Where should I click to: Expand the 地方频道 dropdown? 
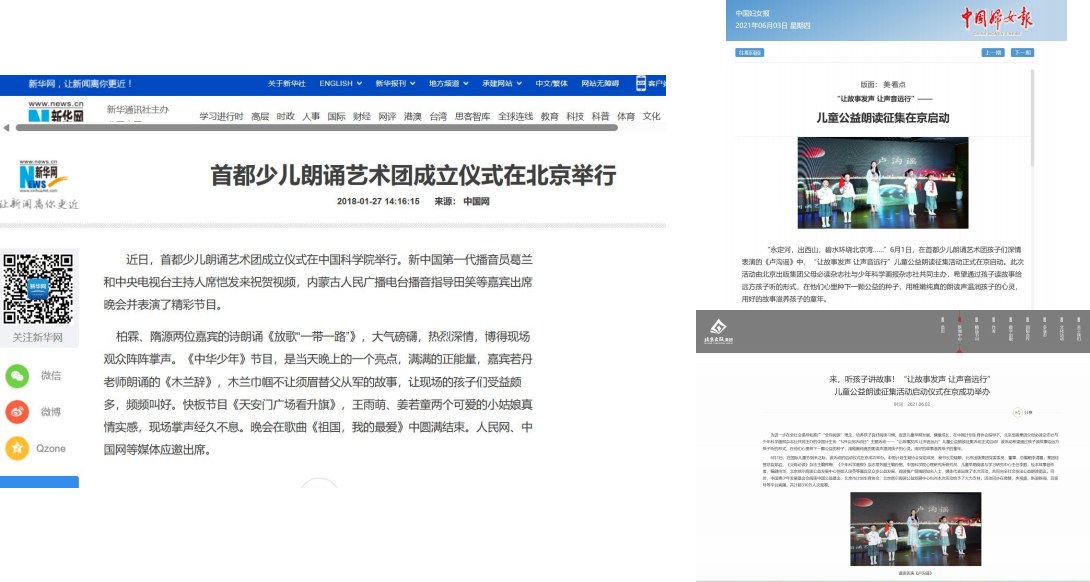(x=448, y=83)
